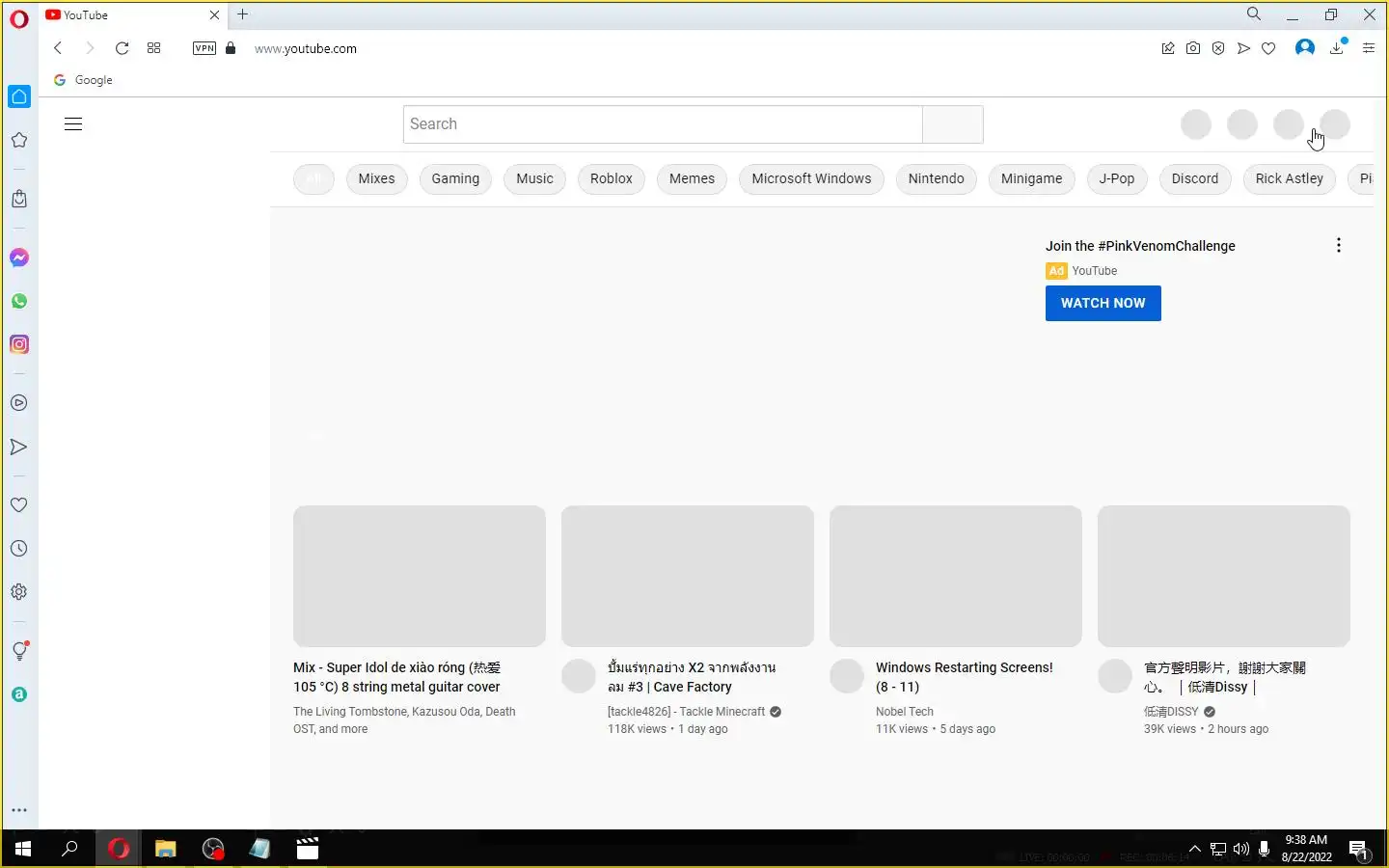The image size is (1389, 868).
Task: View site security lock icon
Action: pyautogui.click(x=231, y=48)
